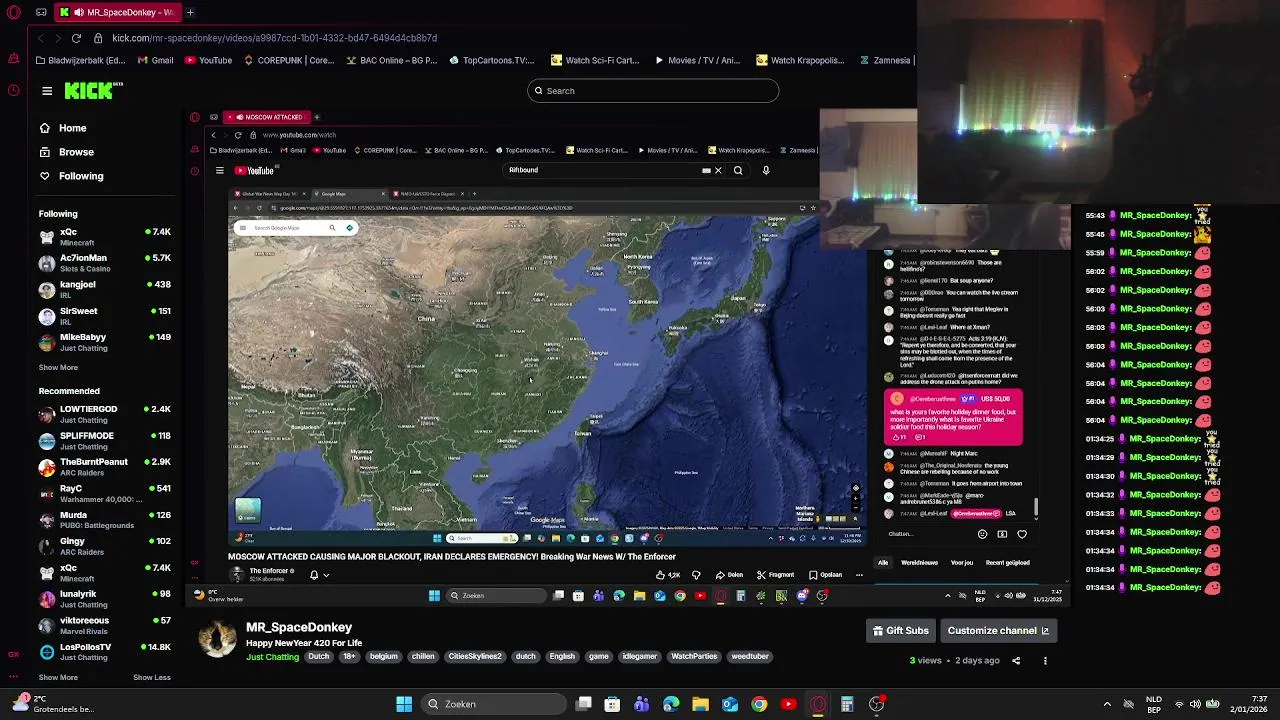
Task: Open TheBurntPeanut recommended channel
Action: 104,467
